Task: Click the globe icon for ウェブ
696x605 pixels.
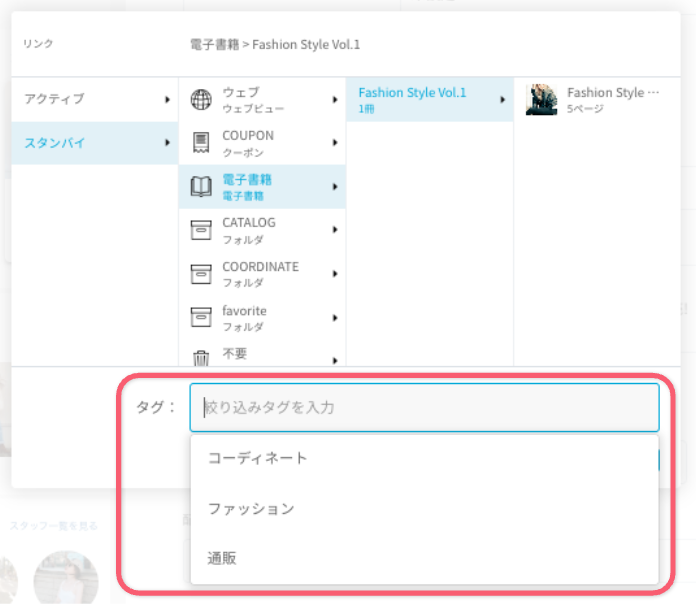Action: tap(201, 99)
